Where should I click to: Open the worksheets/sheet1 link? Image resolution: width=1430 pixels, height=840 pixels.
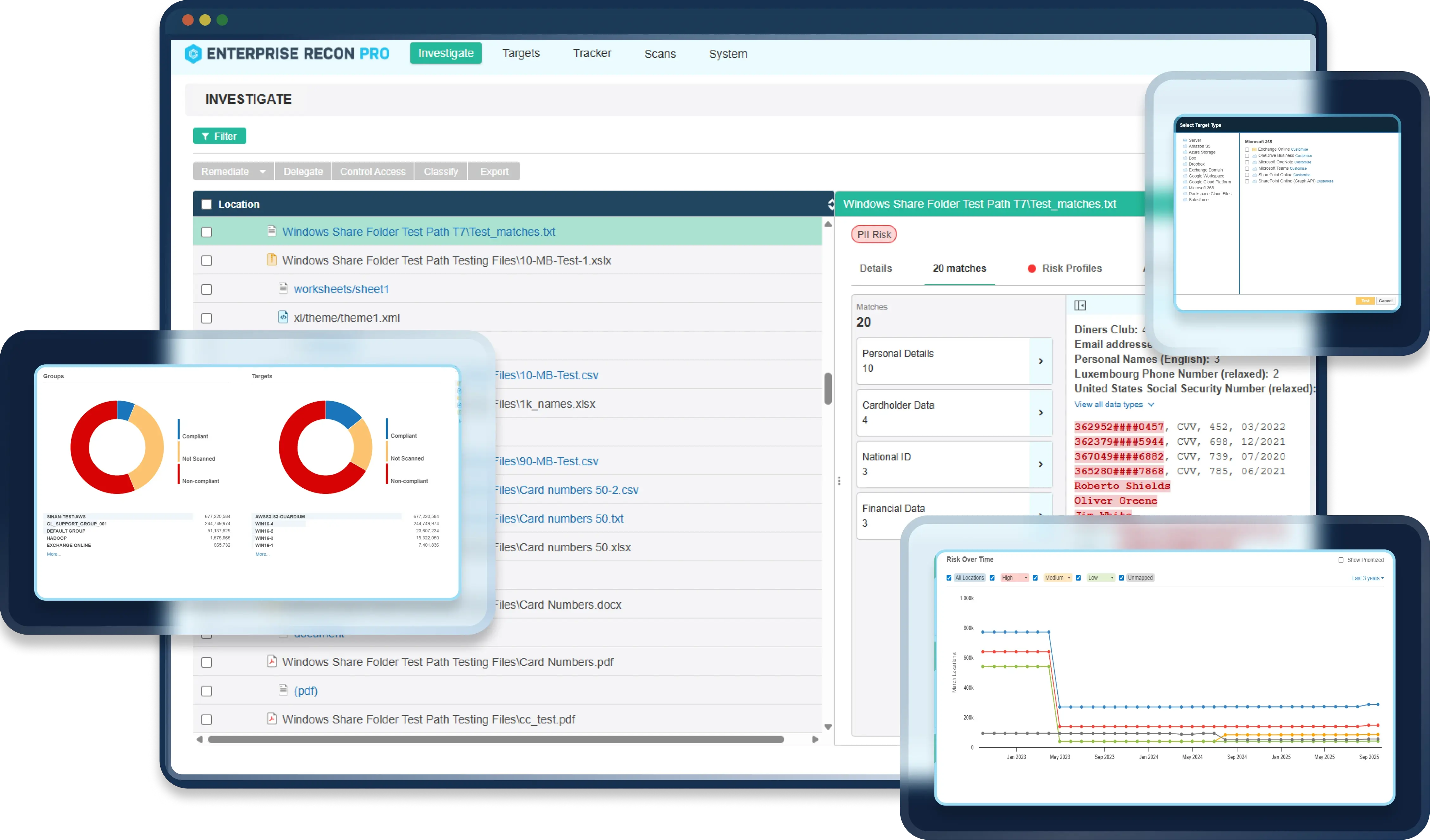coord(341,289)
